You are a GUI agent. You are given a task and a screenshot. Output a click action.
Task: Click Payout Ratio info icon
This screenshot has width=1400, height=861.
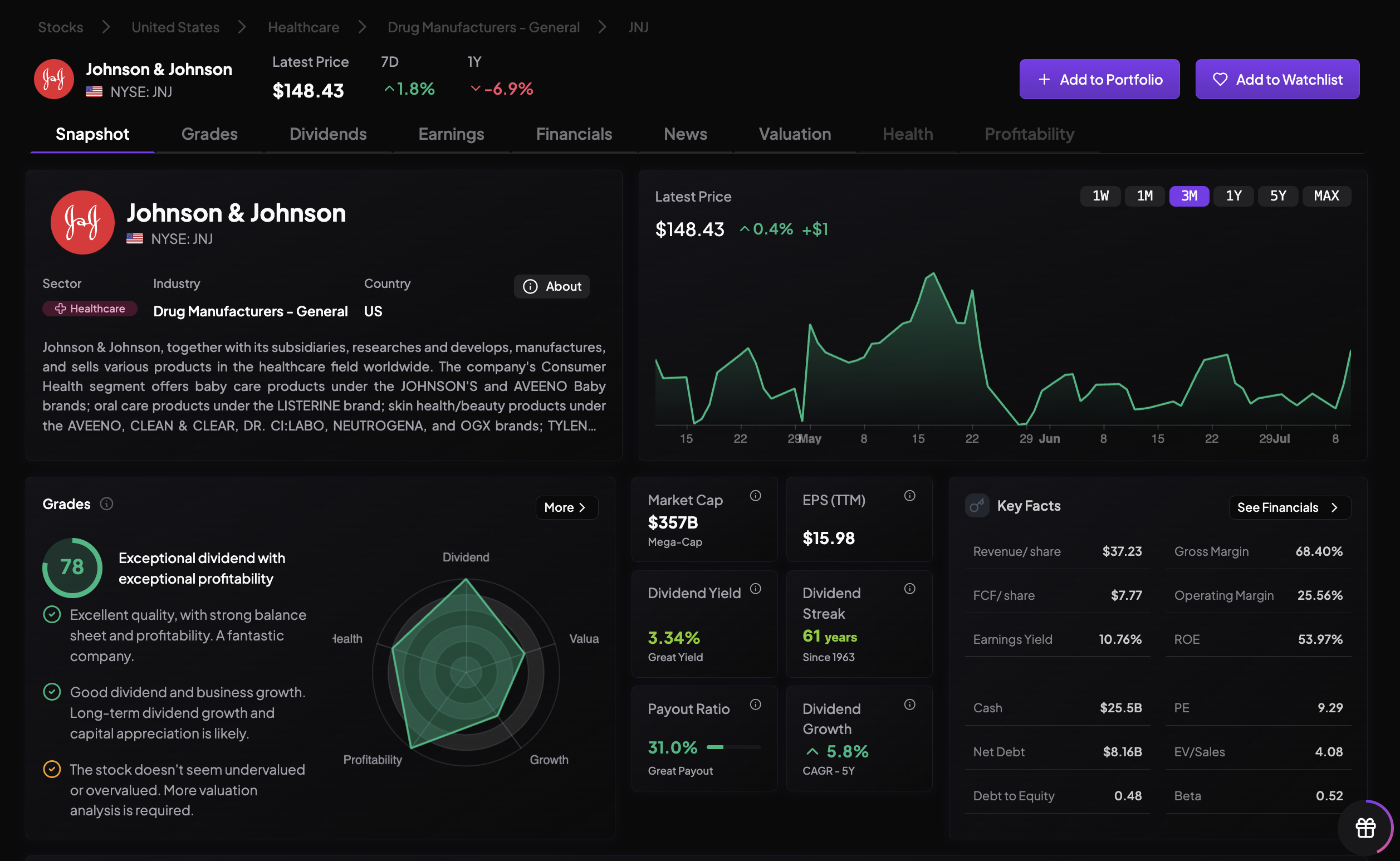tap(755, 705)
